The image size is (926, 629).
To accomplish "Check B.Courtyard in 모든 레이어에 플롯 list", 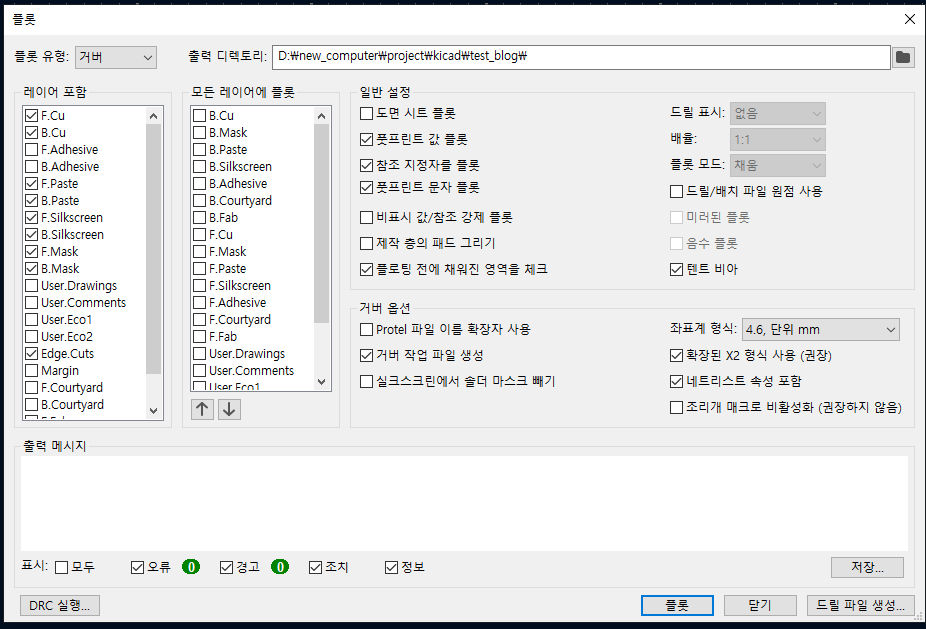I will tap(199, 201).
